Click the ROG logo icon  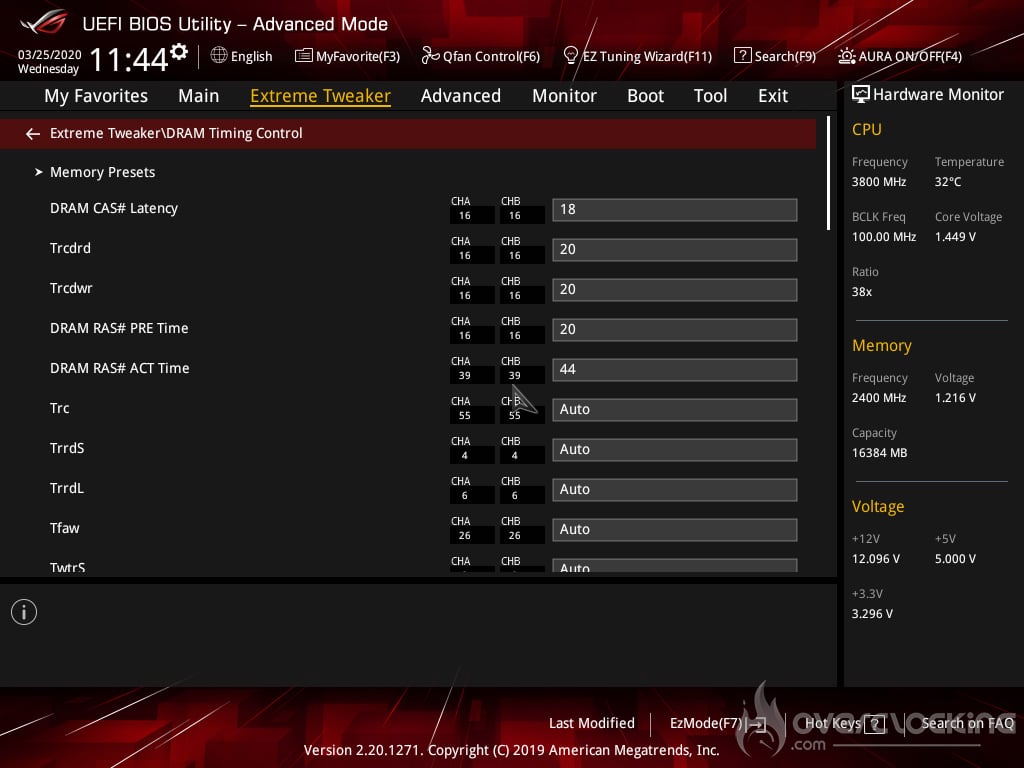(43, 23)
